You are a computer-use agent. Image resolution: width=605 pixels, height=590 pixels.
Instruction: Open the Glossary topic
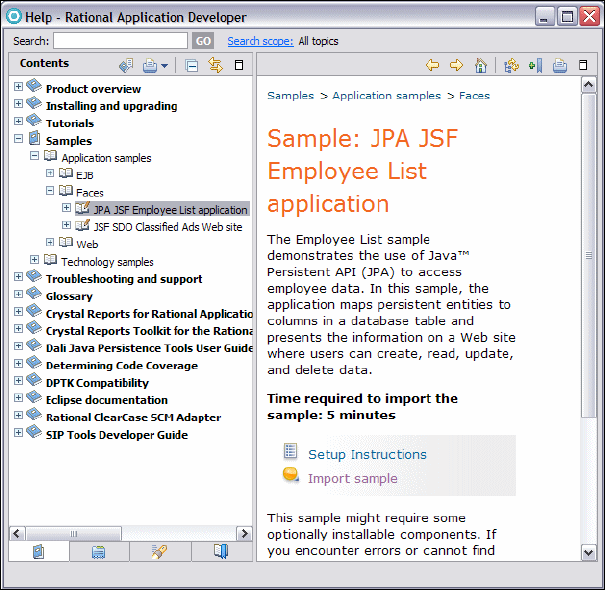coord(69,296)
